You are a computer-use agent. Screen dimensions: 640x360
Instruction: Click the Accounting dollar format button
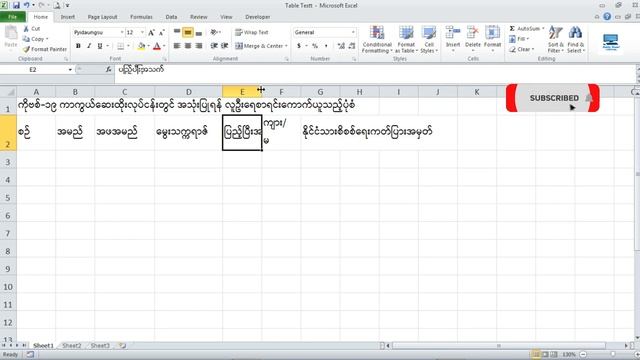(299, 46)
